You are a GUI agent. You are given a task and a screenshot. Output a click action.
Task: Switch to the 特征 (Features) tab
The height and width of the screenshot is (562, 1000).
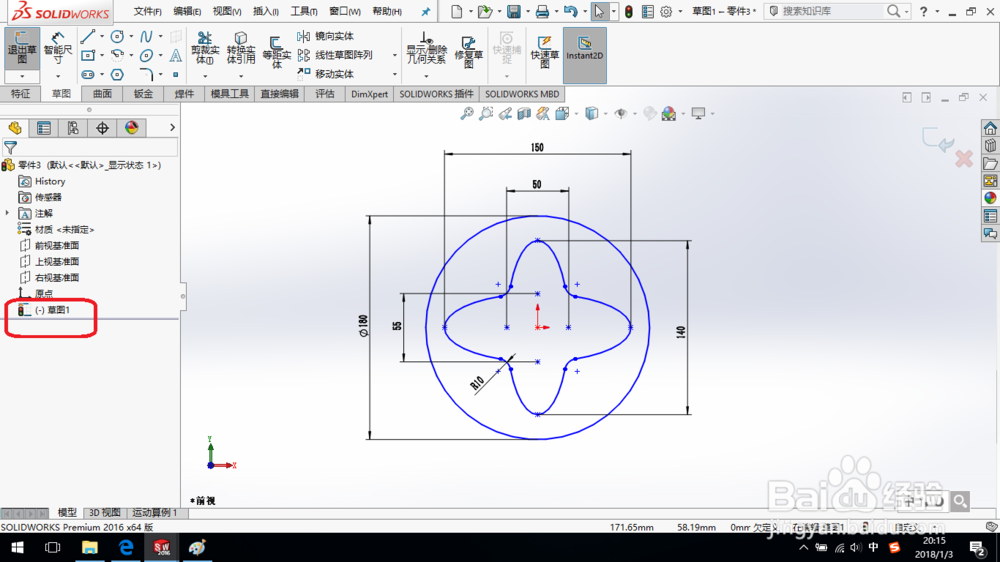click(20, 94)
